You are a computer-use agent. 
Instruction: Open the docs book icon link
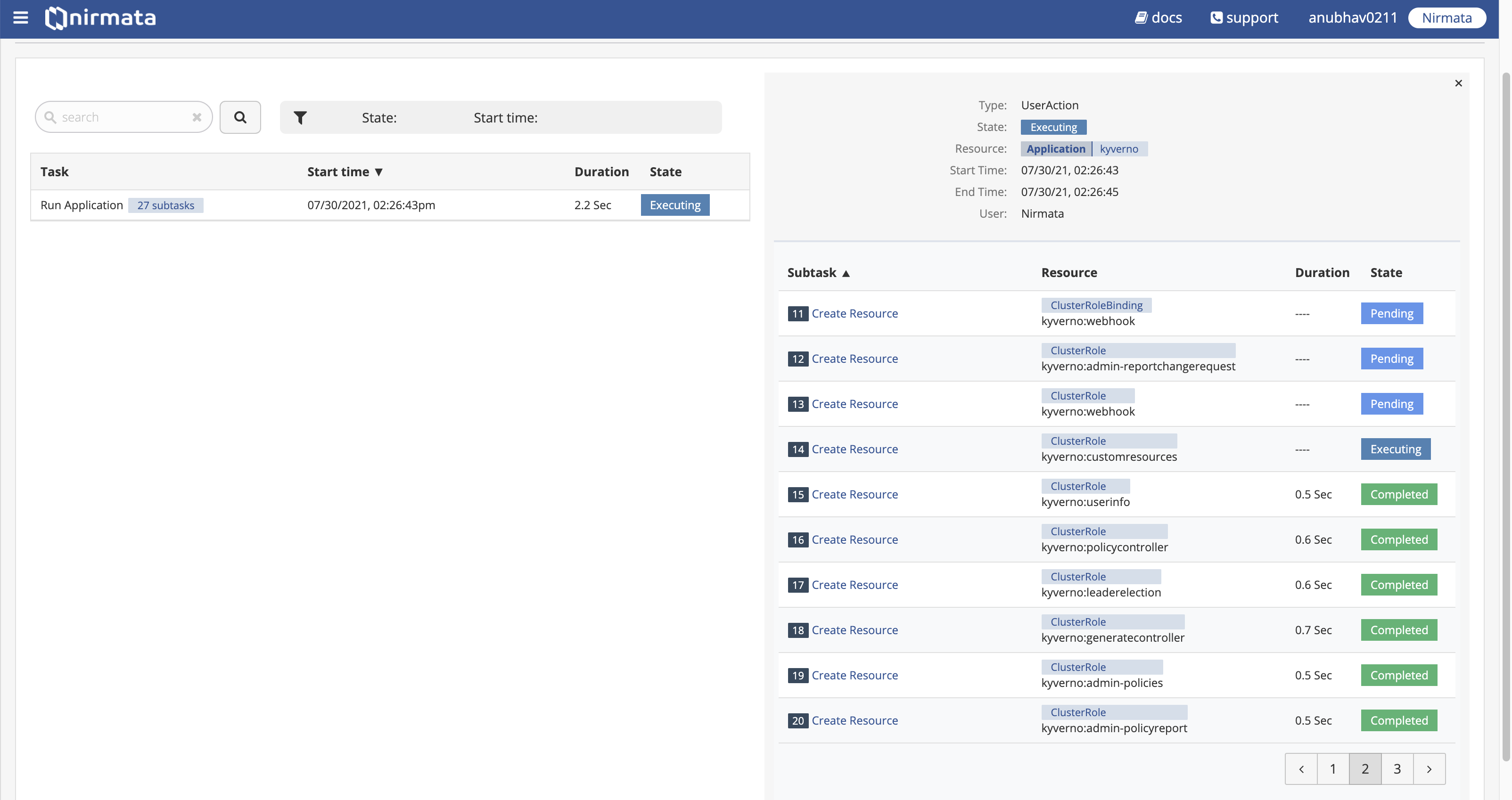1158,17
